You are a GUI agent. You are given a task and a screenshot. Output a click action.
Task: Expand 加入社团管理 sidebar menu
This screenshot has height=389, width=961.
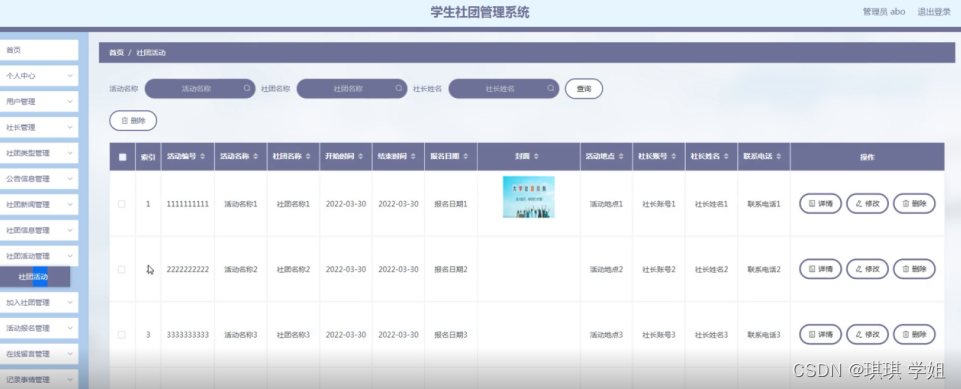[39, 303]
